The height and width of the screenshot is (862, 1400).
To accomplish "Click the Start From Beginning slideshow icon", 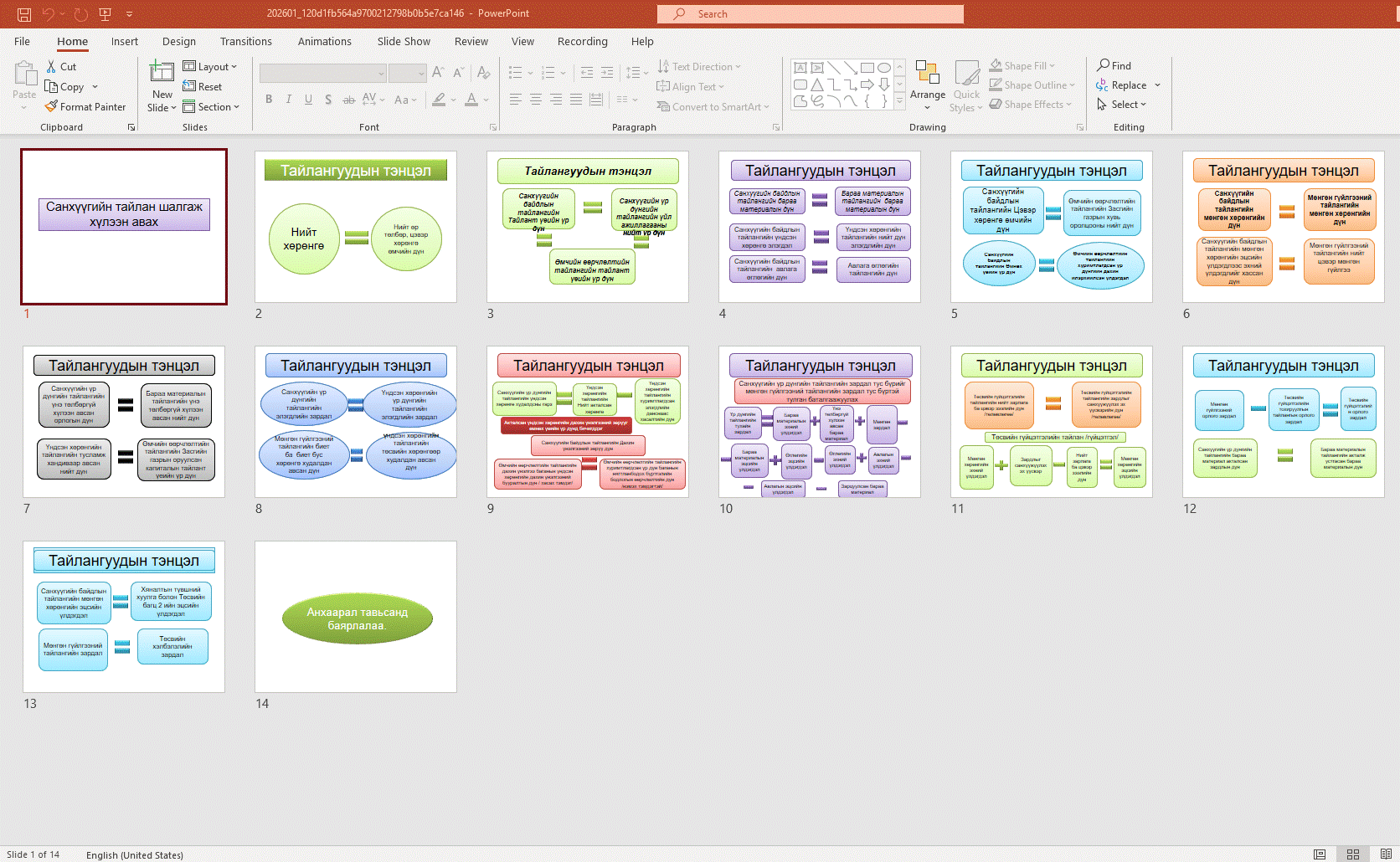I will (106, 14).
